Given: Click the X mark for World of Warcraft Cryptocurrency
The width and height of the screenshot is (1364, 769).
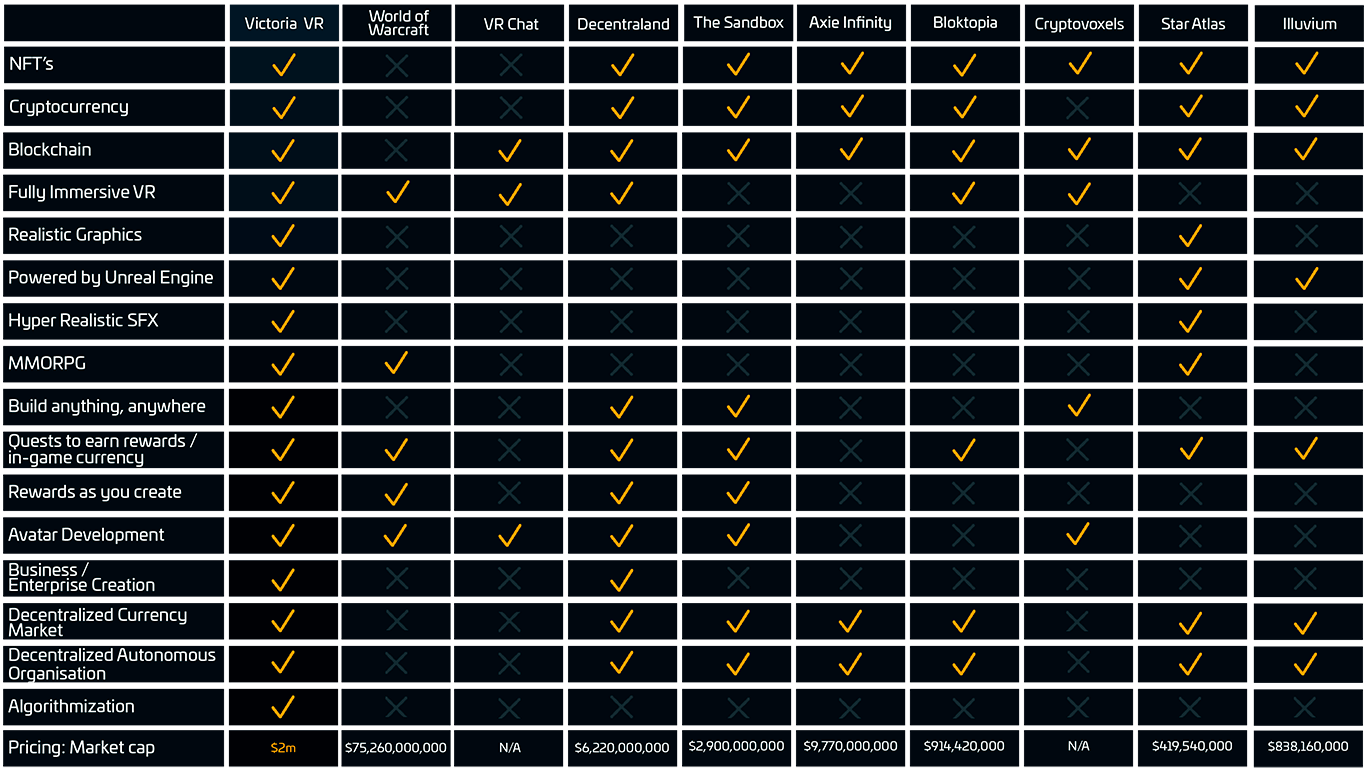Looking at the screenshot, I should coord(396,107).
